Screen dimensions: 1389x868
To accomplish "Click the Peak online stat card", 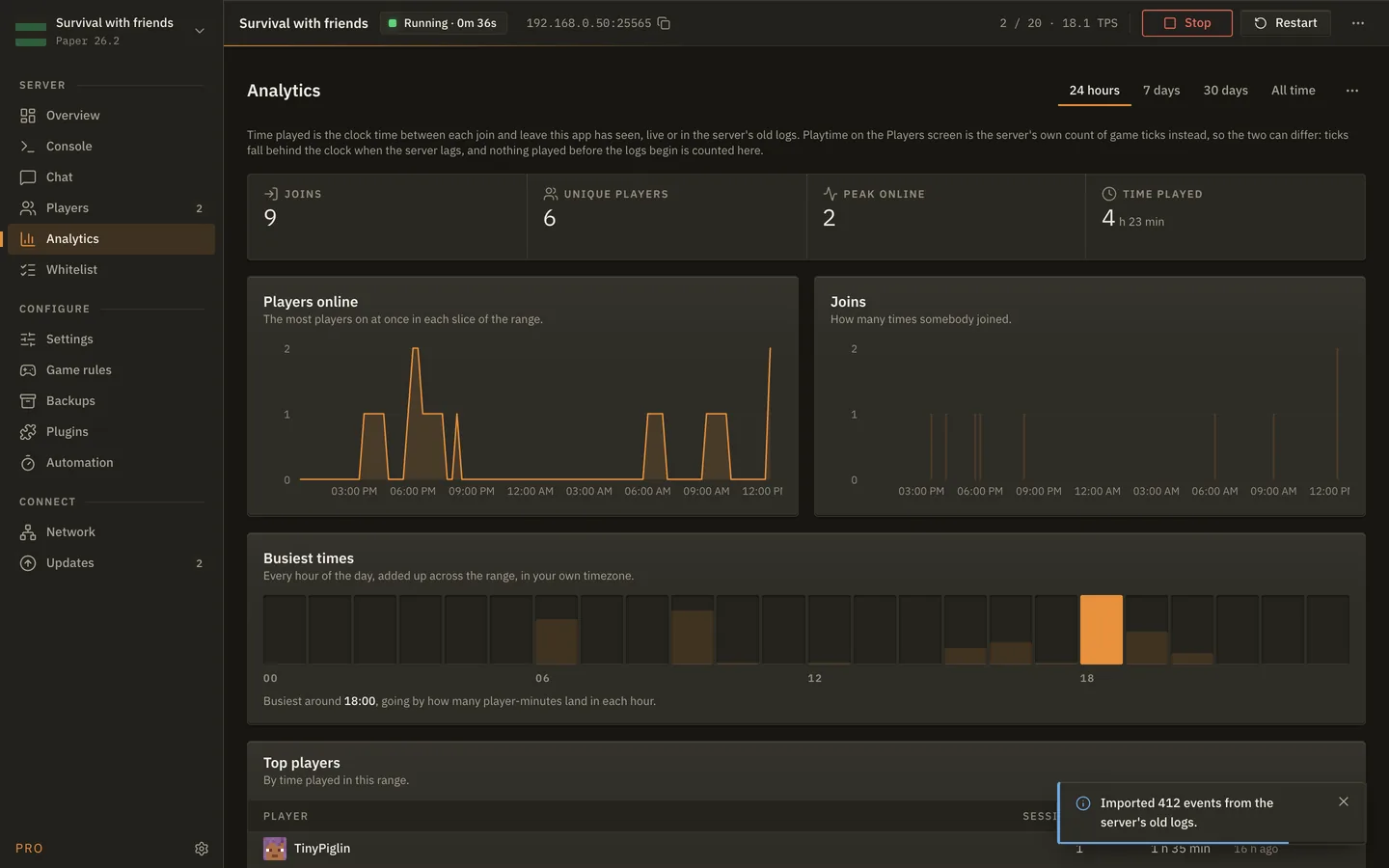I will tap(946, 217).
